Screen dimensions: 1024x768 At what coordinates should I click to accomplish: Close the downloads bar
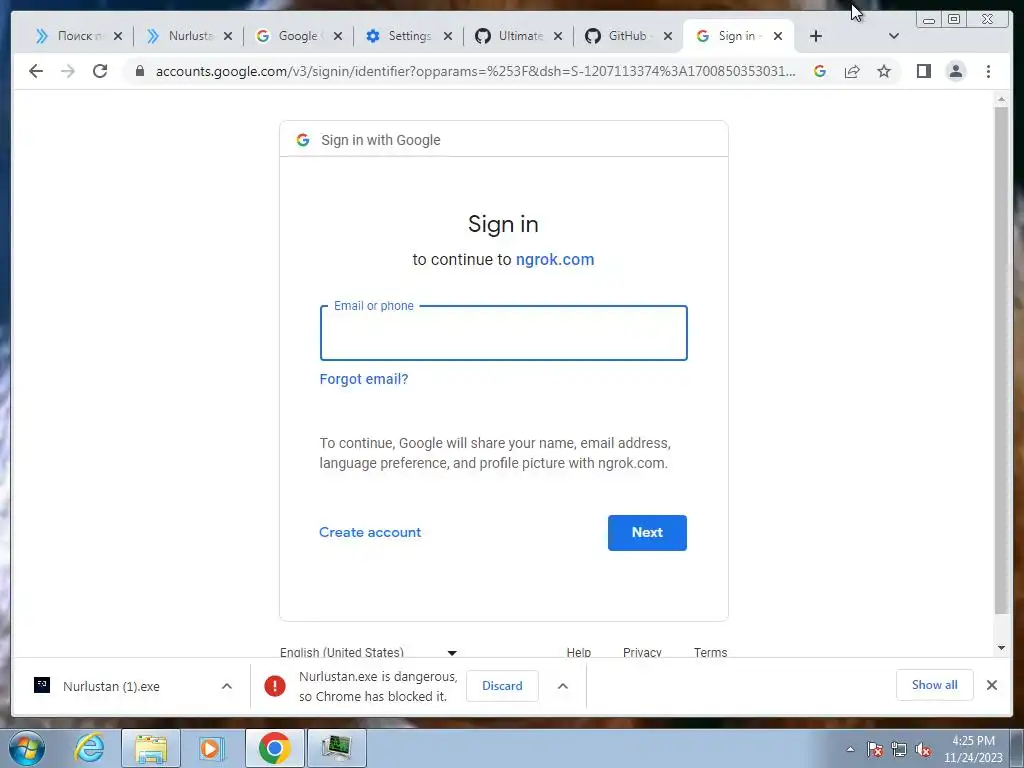992,685
